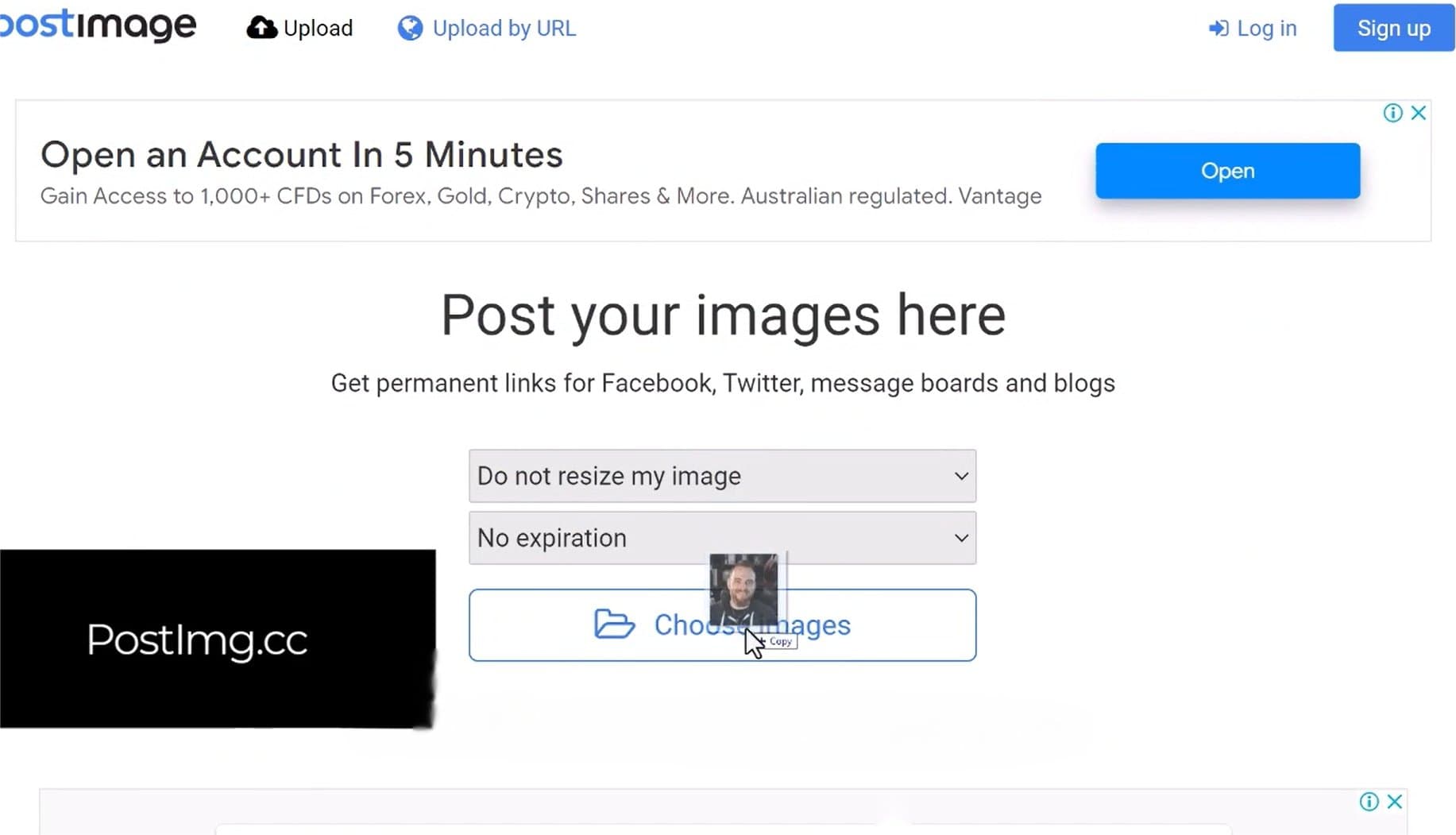Click the cloud upload icon
The height and width of the screenshot is (835, 1456).
261,28
